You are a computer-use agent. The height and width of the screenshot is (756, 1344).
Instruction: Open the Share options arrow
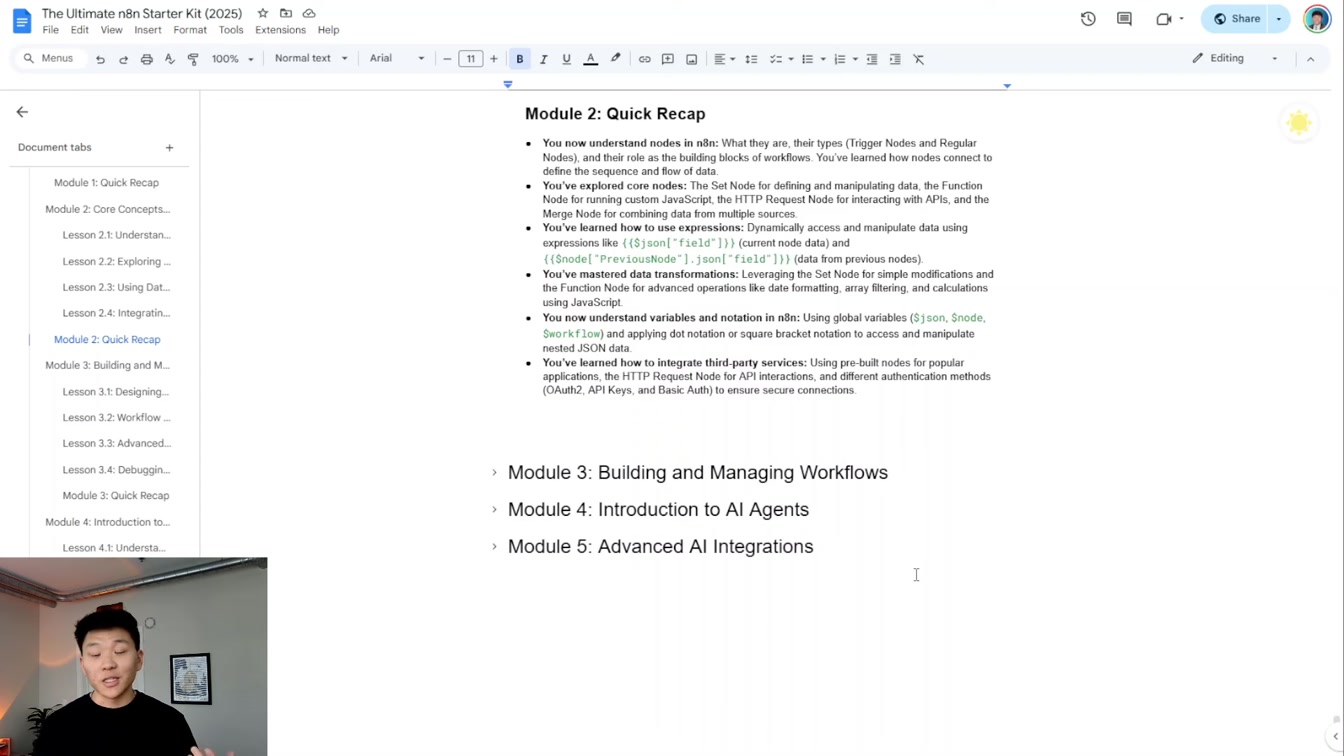[x=1278, y=18]
